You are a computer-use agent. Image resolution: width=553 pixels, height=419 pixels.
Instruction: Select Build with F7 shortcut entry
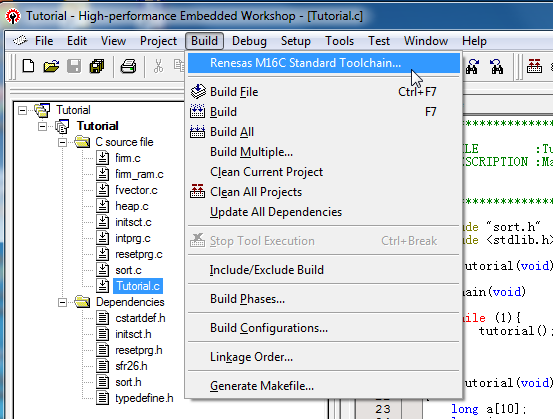tap(324, 112)
